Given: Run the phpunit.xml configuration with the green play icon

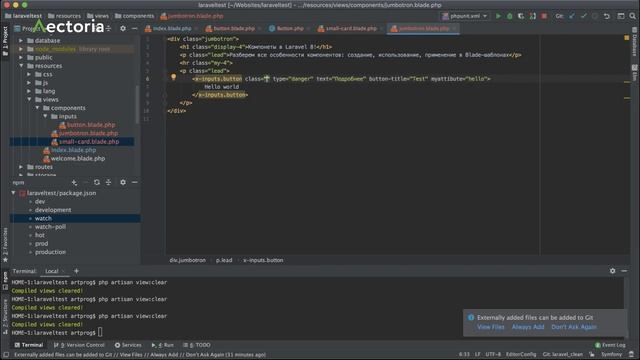Looking at the screenshot, I should [498, 16].
